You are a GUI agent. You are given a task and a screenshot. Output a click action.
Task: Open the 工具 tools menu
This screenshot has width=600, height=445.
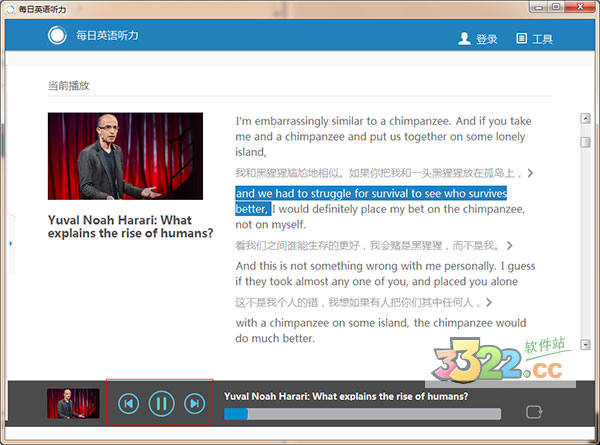point(542,39)
